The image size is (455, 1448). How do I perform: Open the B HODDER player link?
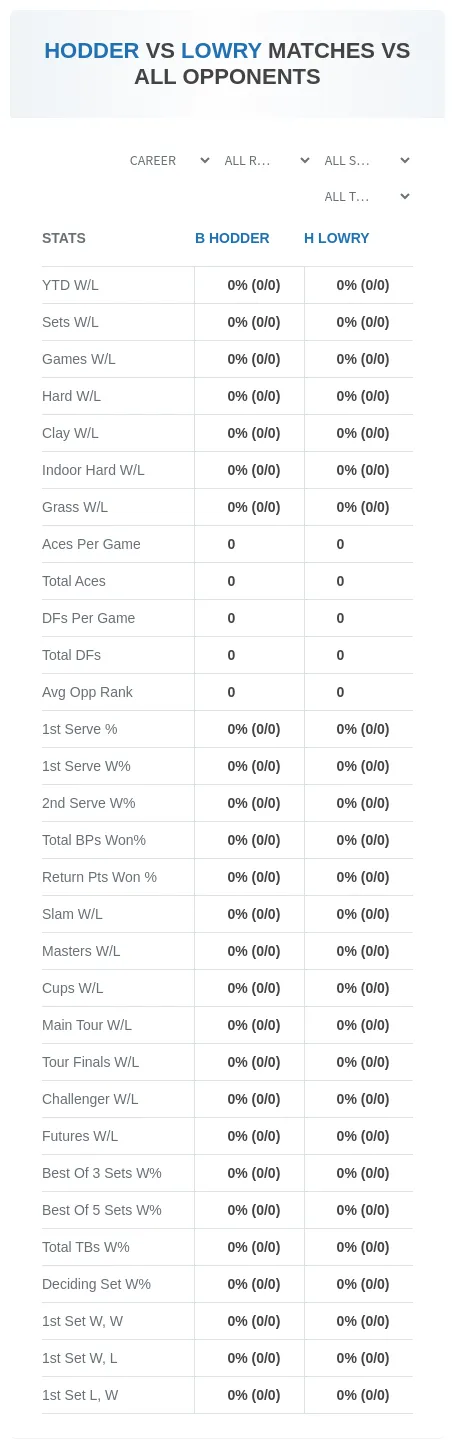(x=232, y=238)
